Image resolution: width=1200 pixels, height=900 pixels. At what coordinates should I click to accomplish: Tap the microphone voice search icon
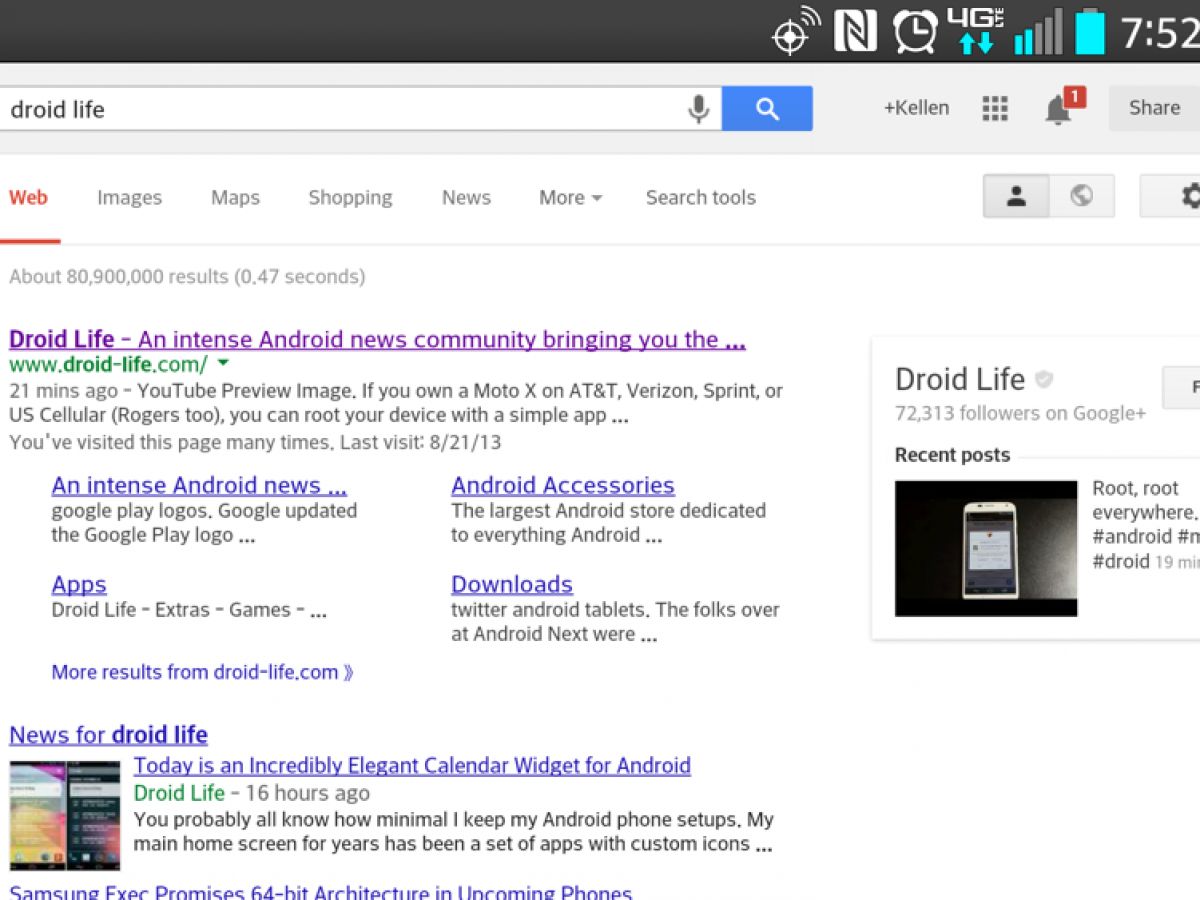698,109
